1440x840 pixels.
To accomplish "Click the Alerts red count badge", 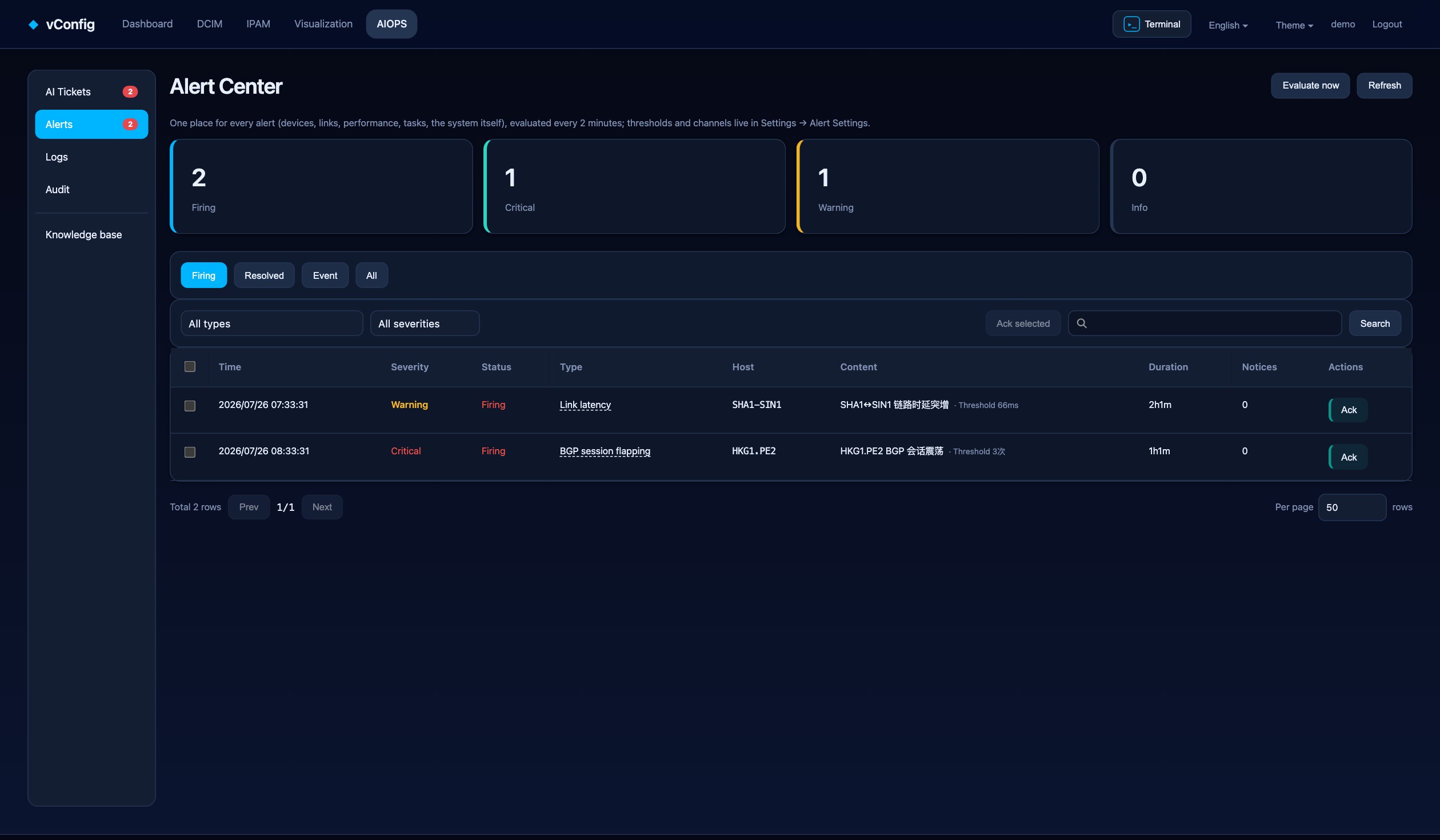I will point(130,124).
